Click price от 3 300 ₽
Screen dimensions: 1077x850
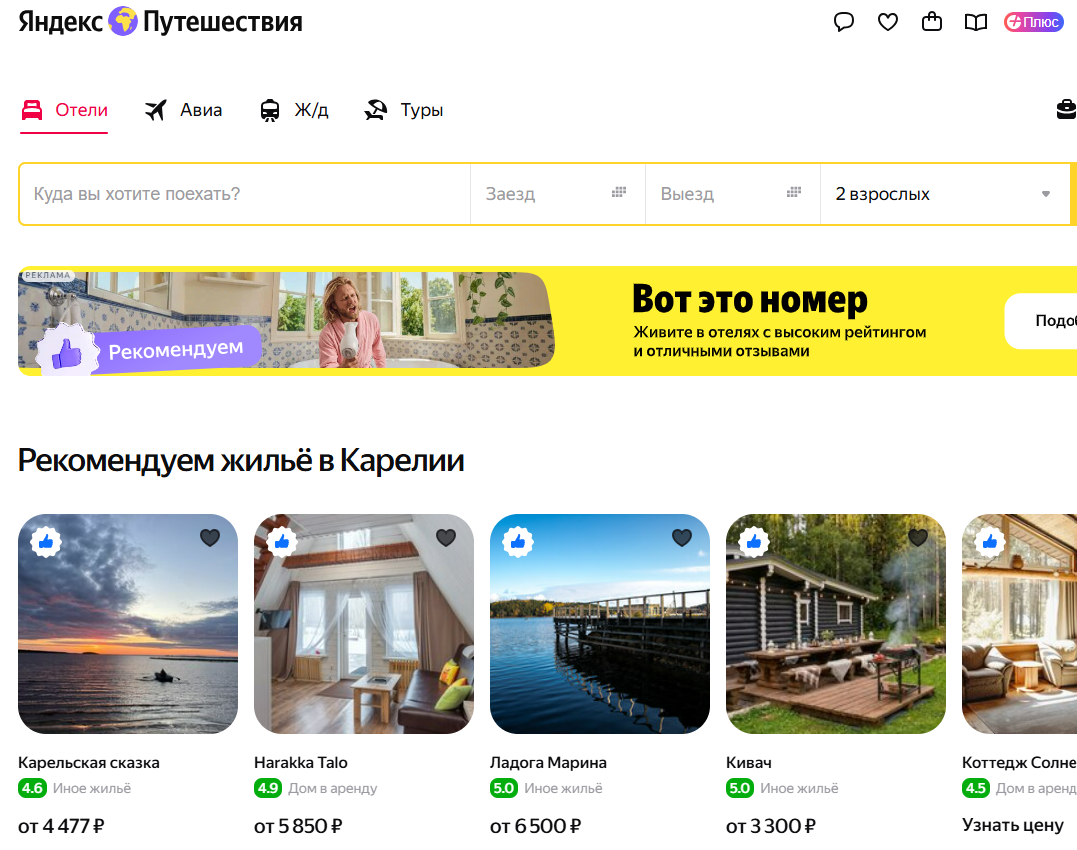pyautogui.click(x=771, y=826)
